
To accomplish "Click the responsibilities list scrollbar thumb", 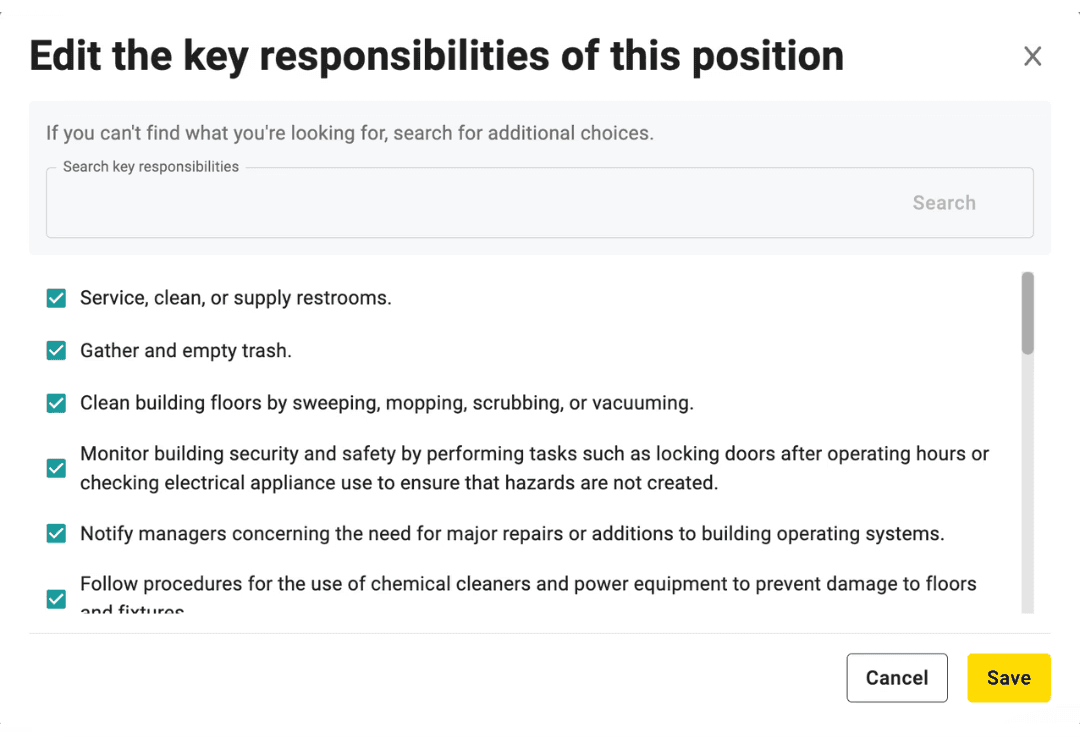I will pyautogui.click(x=1028, y=313).
